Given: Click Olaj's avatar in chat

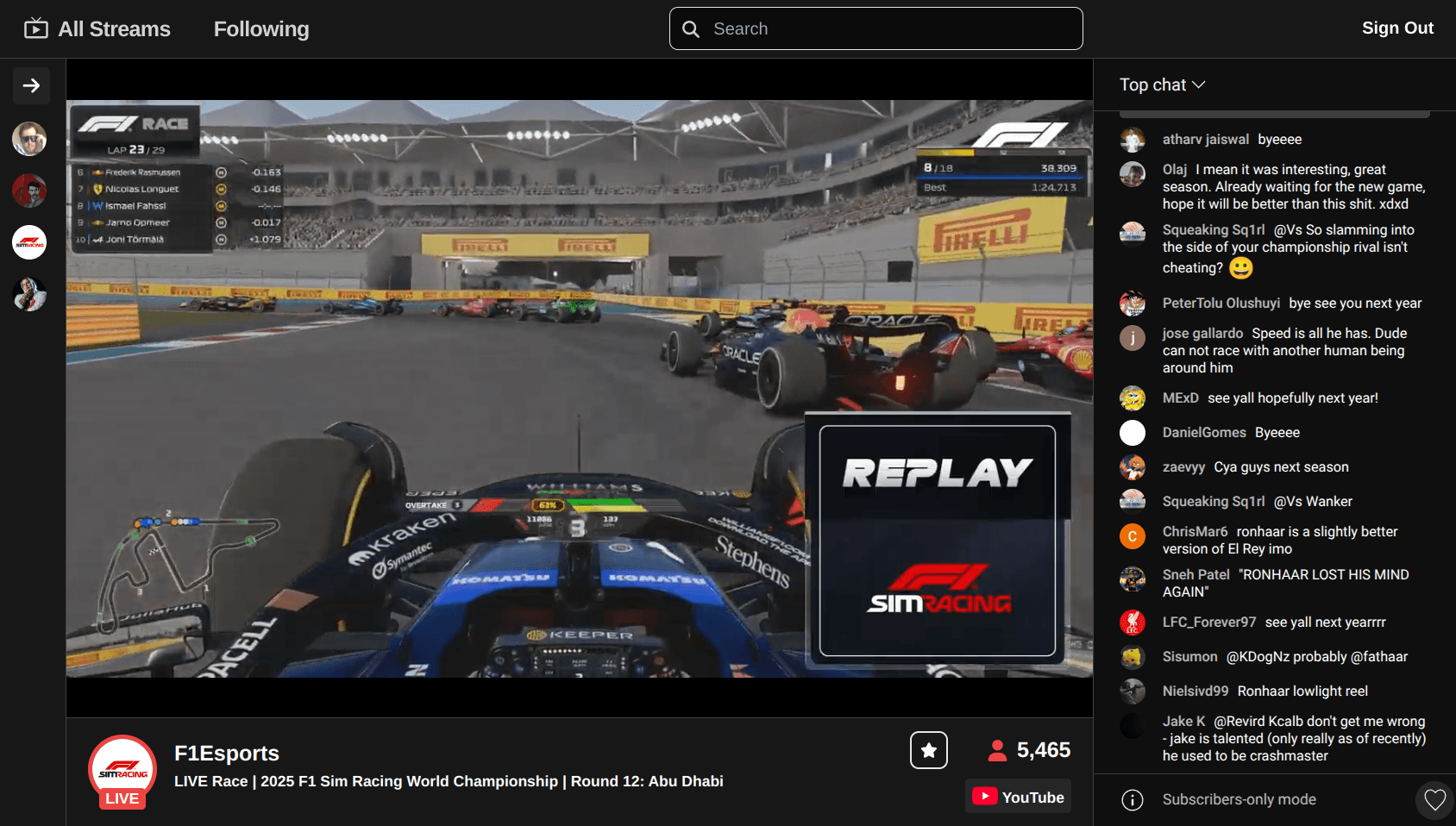Looking at the screenshot, I should 1133,174.
